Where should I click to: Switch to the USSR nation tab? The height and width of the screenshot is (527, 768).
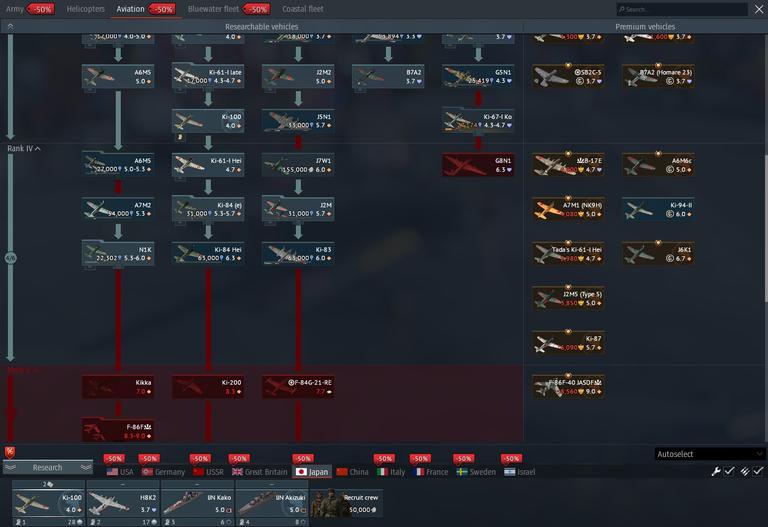(209, 472)
